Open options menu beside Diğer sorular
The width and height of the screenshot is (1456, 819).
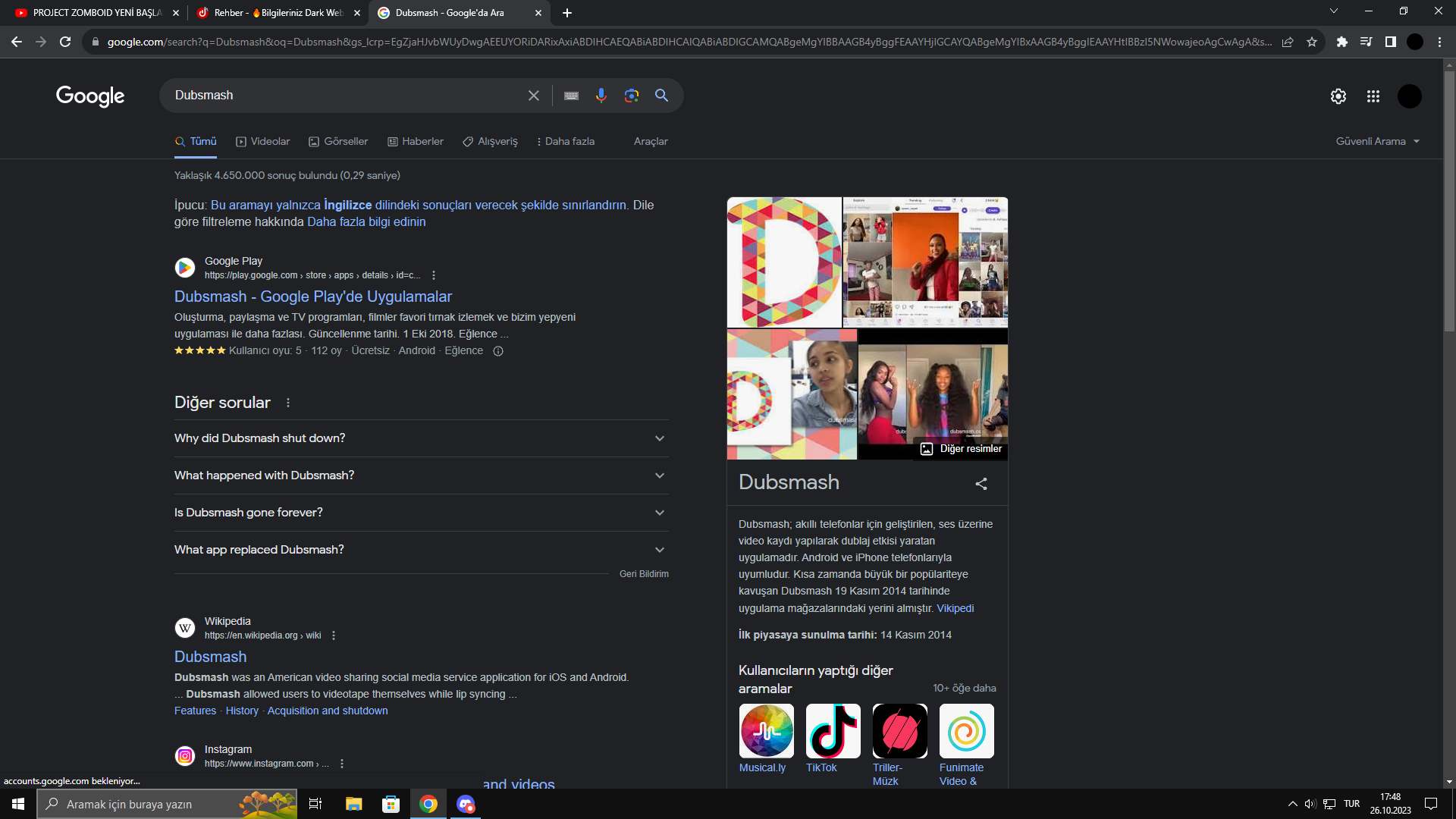point(288,403)
